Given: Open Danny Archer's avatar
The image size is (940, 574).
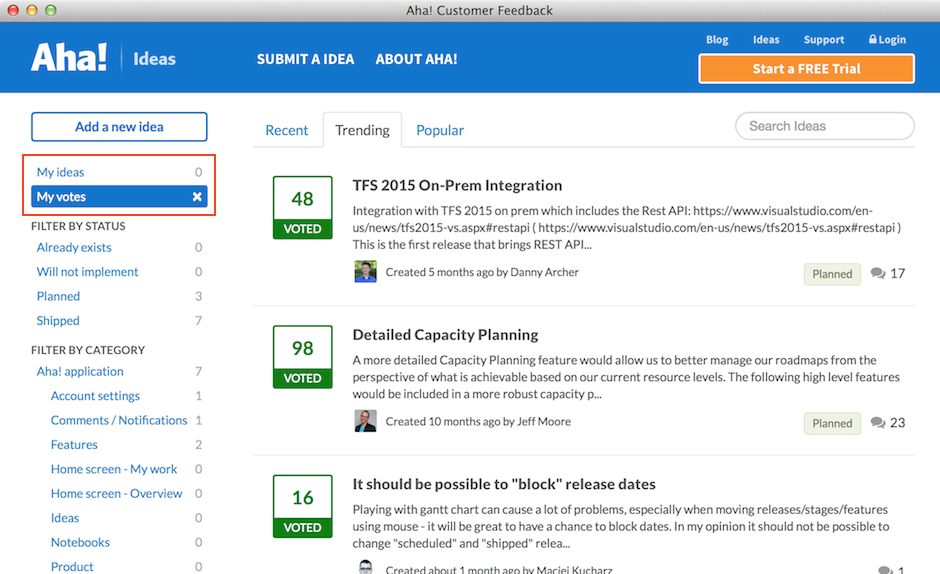Looking at the screenshot, I should (365, 272).
